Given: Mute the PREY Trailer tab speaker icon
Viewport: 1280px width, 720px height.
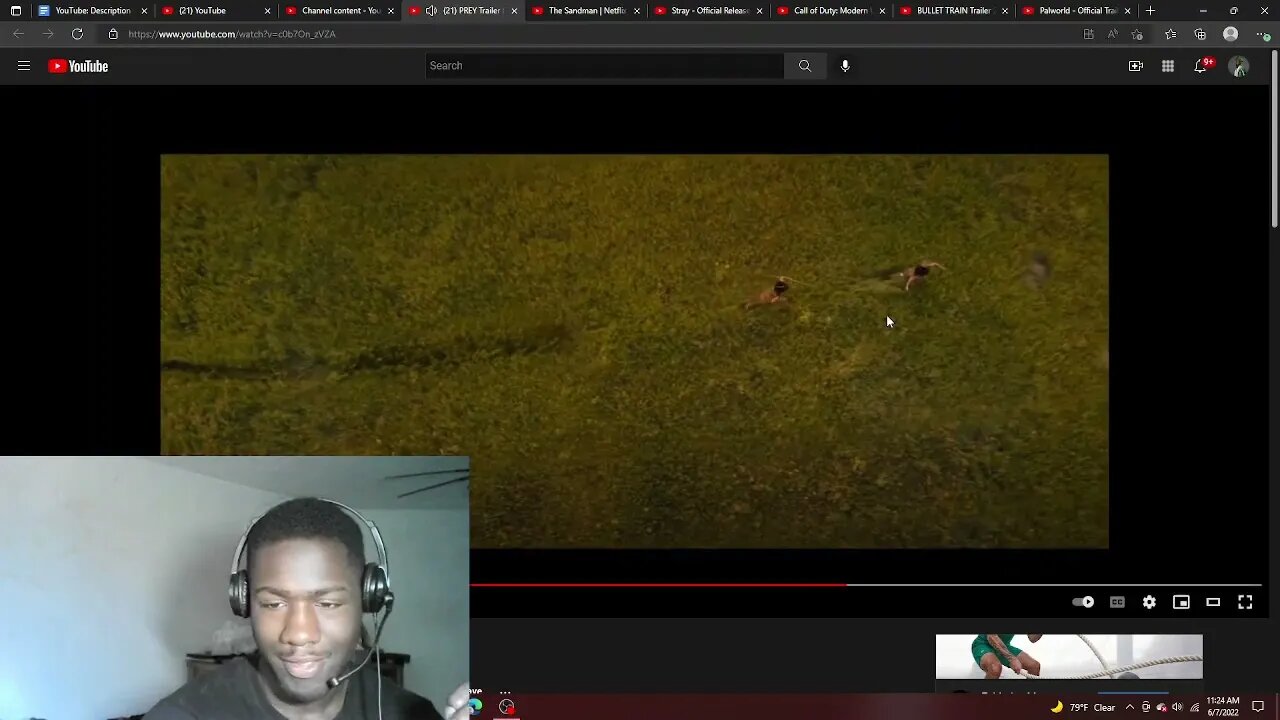Looking at the screenshot, I should [x=431, y=11].
